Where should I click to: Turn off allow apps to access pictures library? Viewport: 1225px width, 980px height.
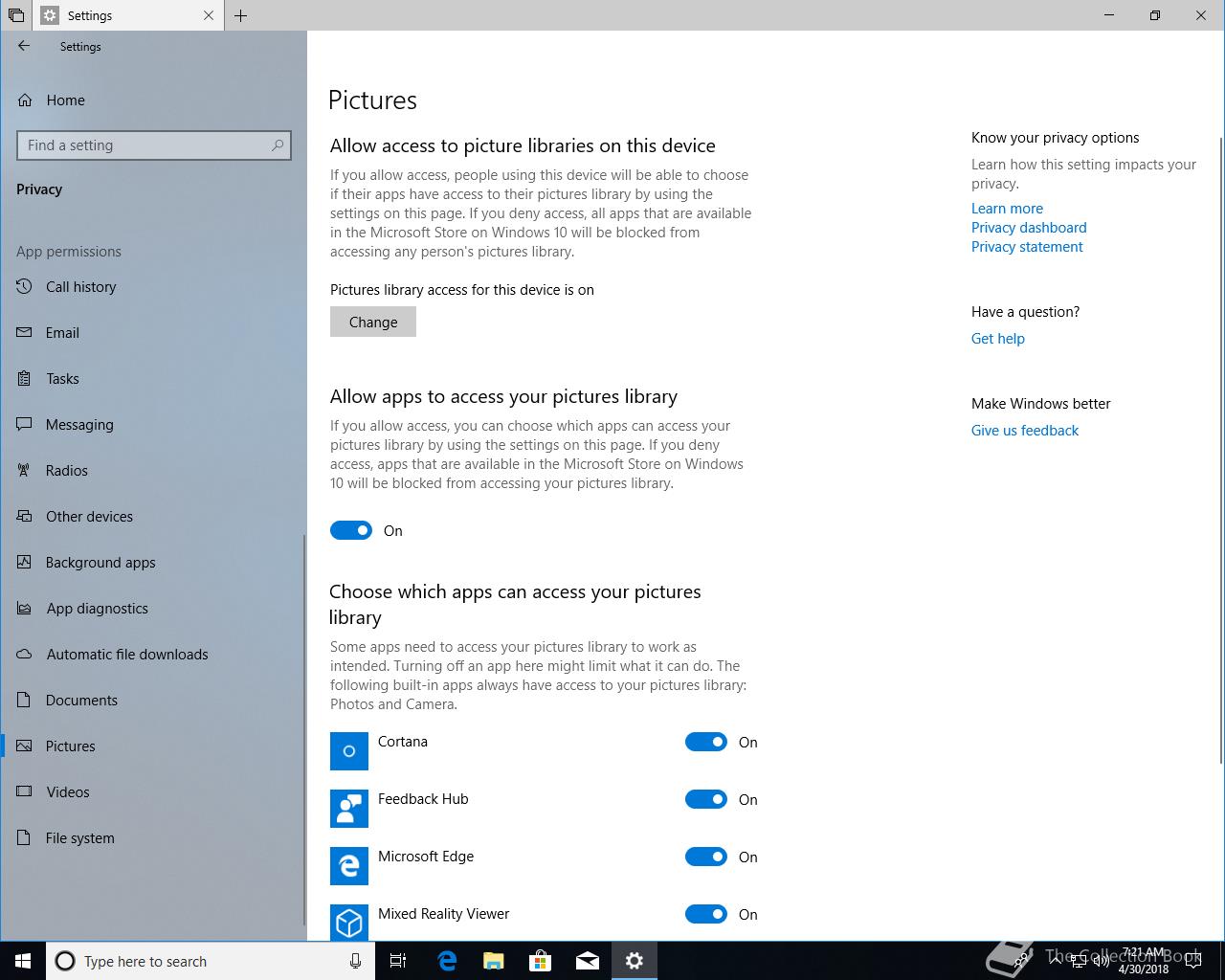click(351, 530)
